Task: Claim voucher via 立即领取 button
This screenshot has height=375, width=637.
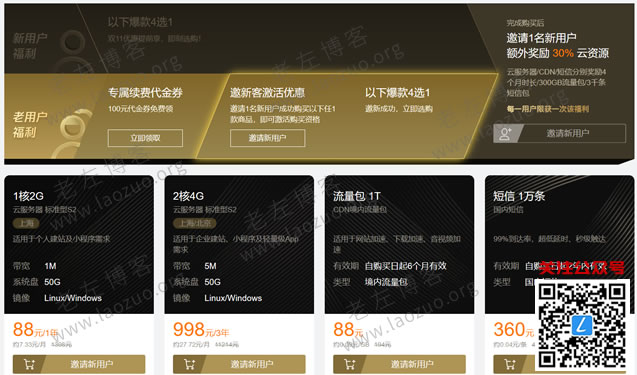Action: pos(145,138)
